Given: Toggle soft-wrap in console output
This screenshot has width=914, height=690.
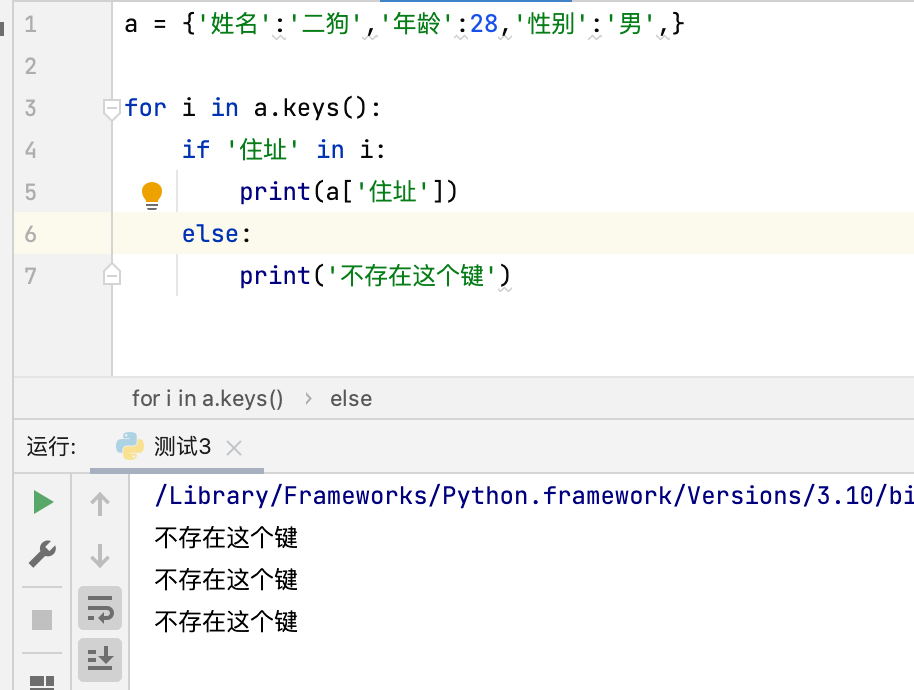Looking at the screenshot, I should click(100, 608).
